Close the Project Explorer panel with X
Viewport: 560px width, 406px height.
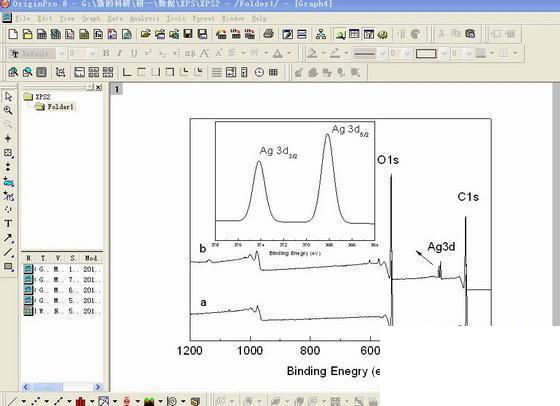pos(99,87)
